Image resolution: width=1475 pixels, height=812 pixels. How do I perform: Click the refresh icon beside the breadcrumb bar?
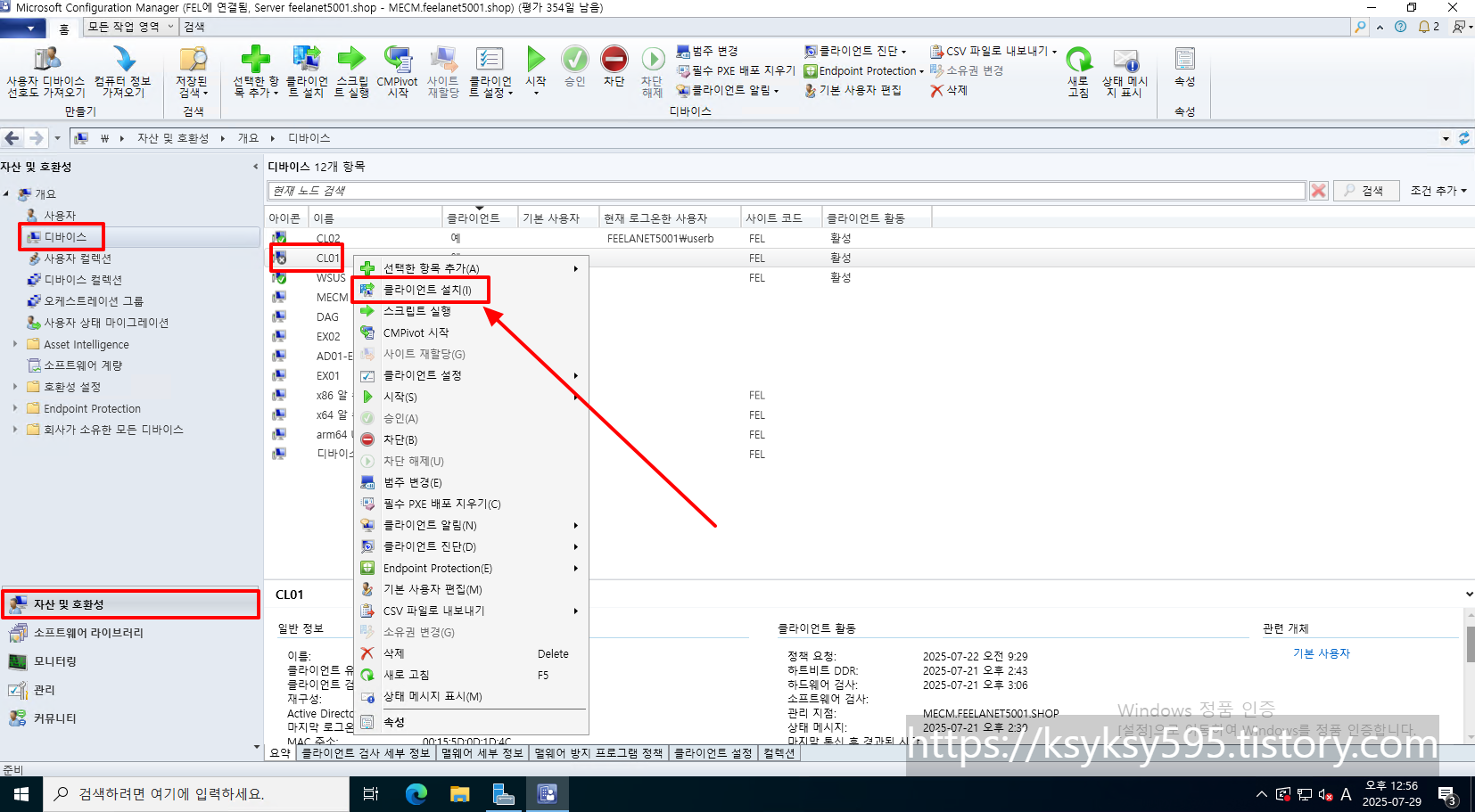[1463, 138]
